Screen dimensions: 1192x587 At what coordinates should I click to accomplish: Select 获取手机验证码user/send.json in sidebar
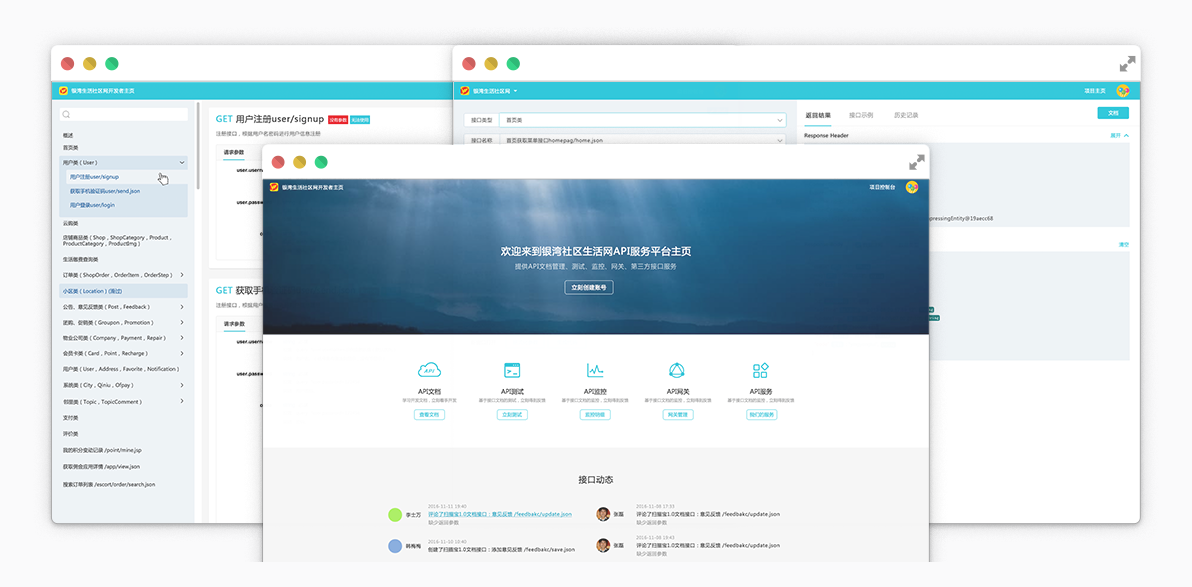[x=105, y=191]
